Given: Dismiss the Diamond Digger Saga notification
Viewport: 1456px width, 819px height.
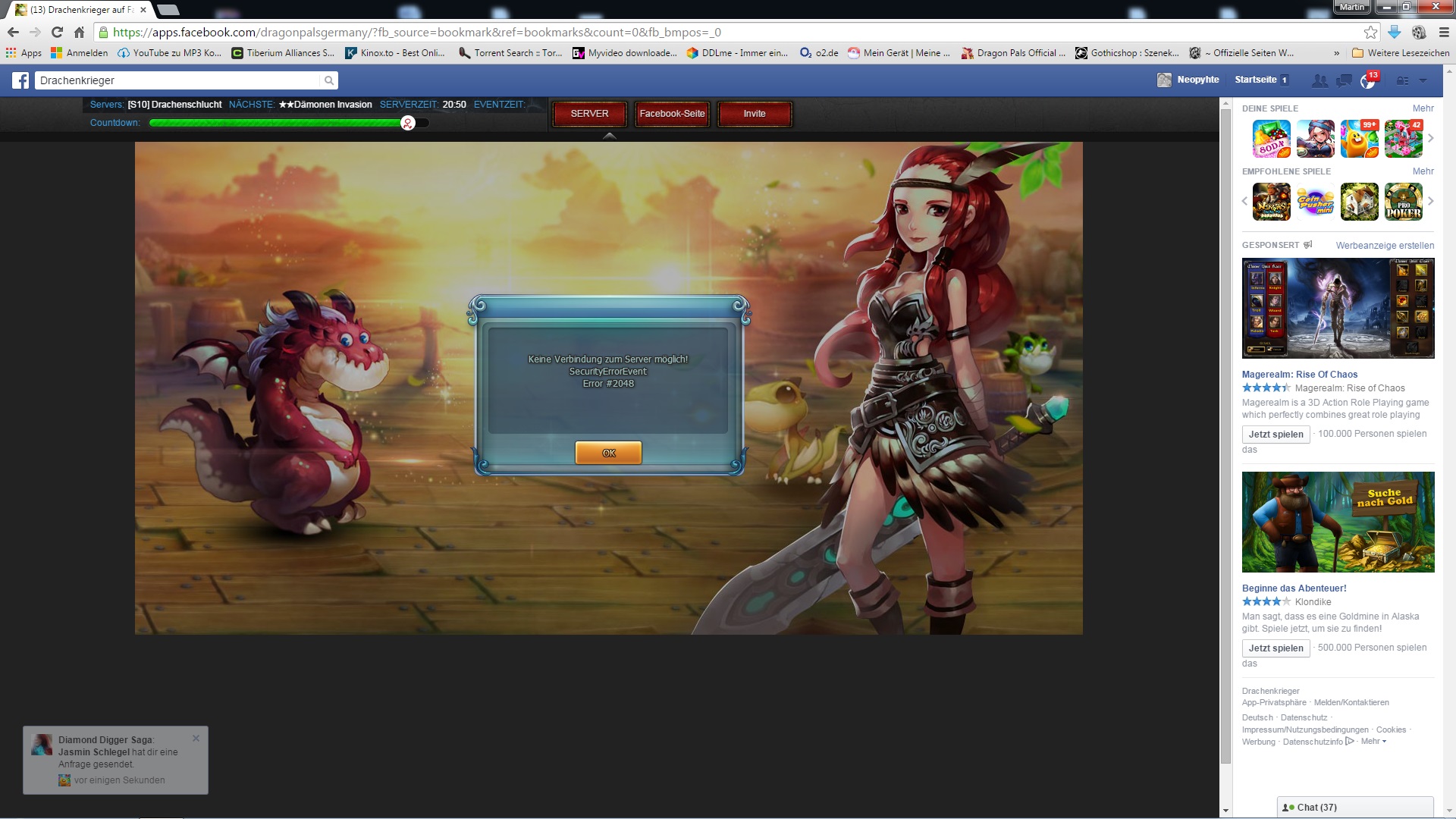Looking at the screenshot, I should (x=196, y=738).
